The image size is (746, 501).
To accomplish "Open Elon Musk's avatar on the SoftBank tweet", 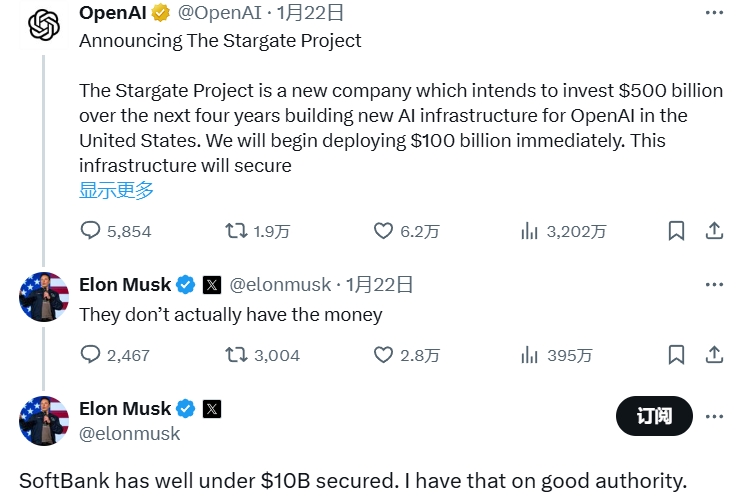I will (43, 420).
